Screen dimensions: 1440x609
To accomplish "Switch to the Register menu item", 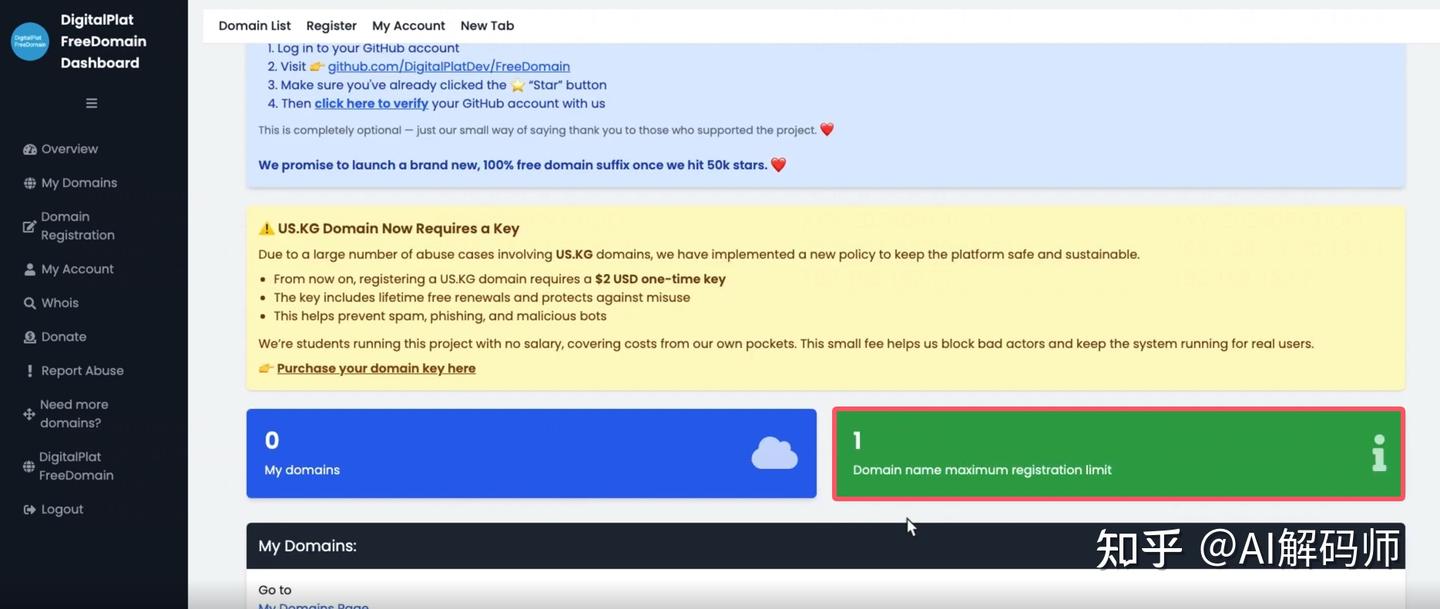I will click(331, 25).
